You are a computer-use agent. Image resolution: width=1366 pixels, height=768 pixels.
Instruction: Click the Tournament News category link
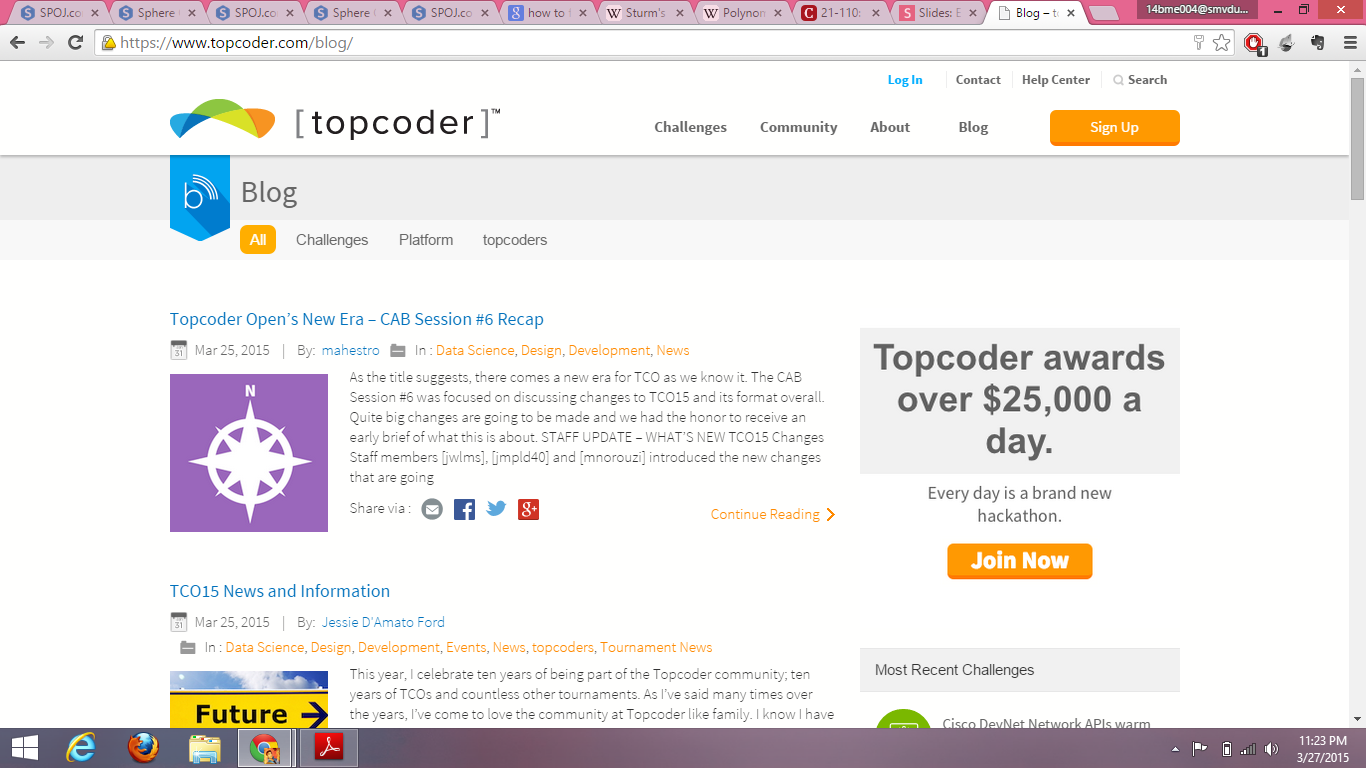(656, 647)
